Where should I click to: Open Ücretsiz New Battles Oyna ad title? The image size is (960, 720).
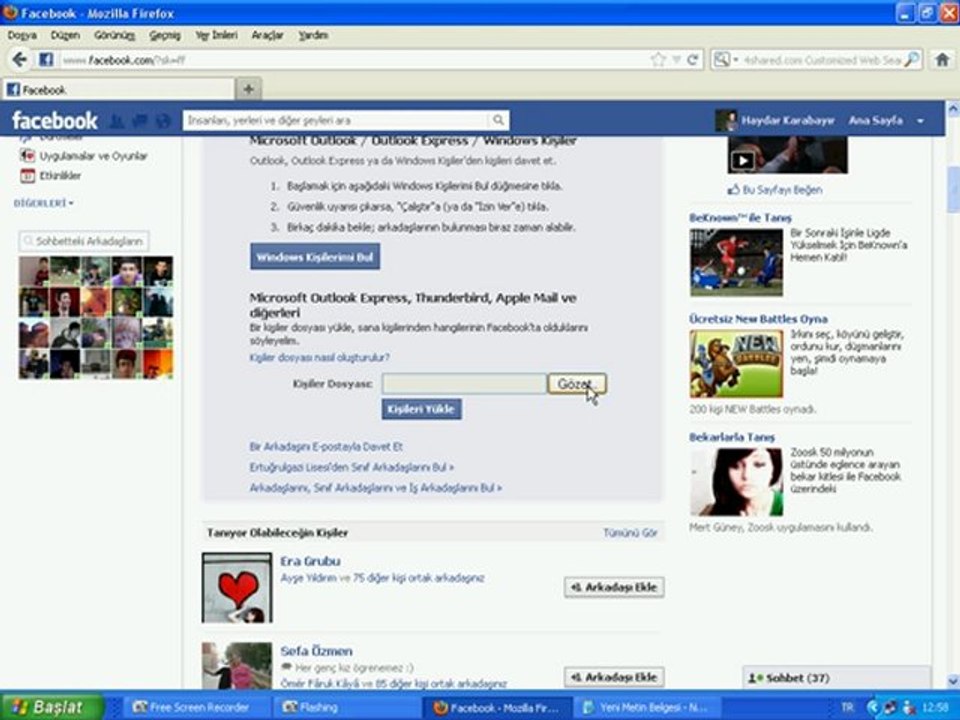(758, 319)
